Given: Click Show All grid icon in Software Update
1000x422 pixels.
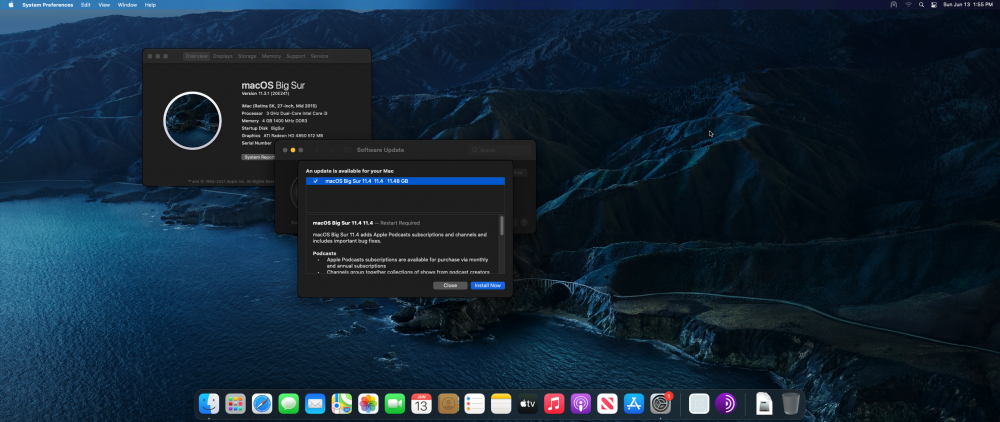Looking at the screenshot, I should point(347,150).
